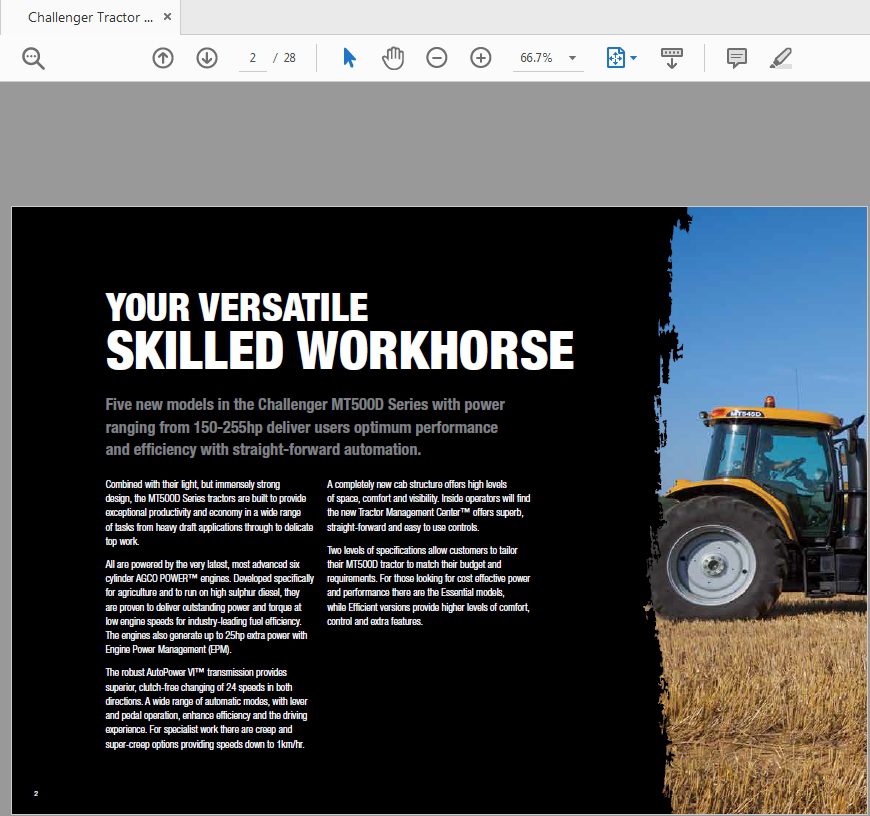The height and width of the screenshot is (816, 870).
Task: Click the page number input field
Action: (253, 58)
